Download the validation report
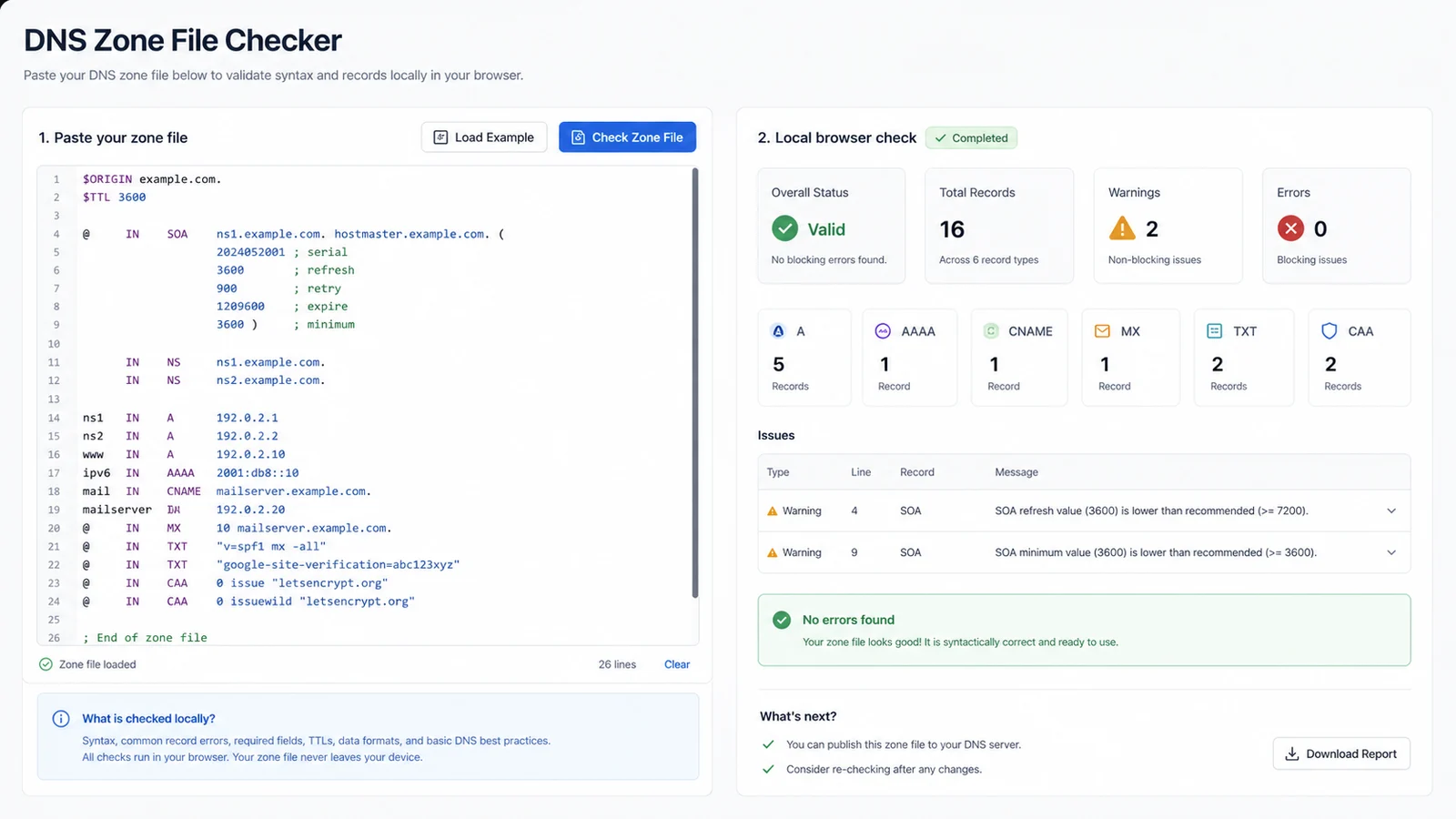 coord(1341,753)
